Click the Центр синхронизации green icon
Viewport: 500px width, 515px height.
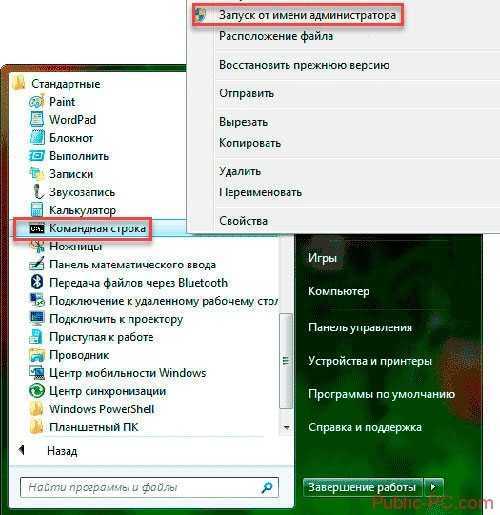[x=37, y=391]
